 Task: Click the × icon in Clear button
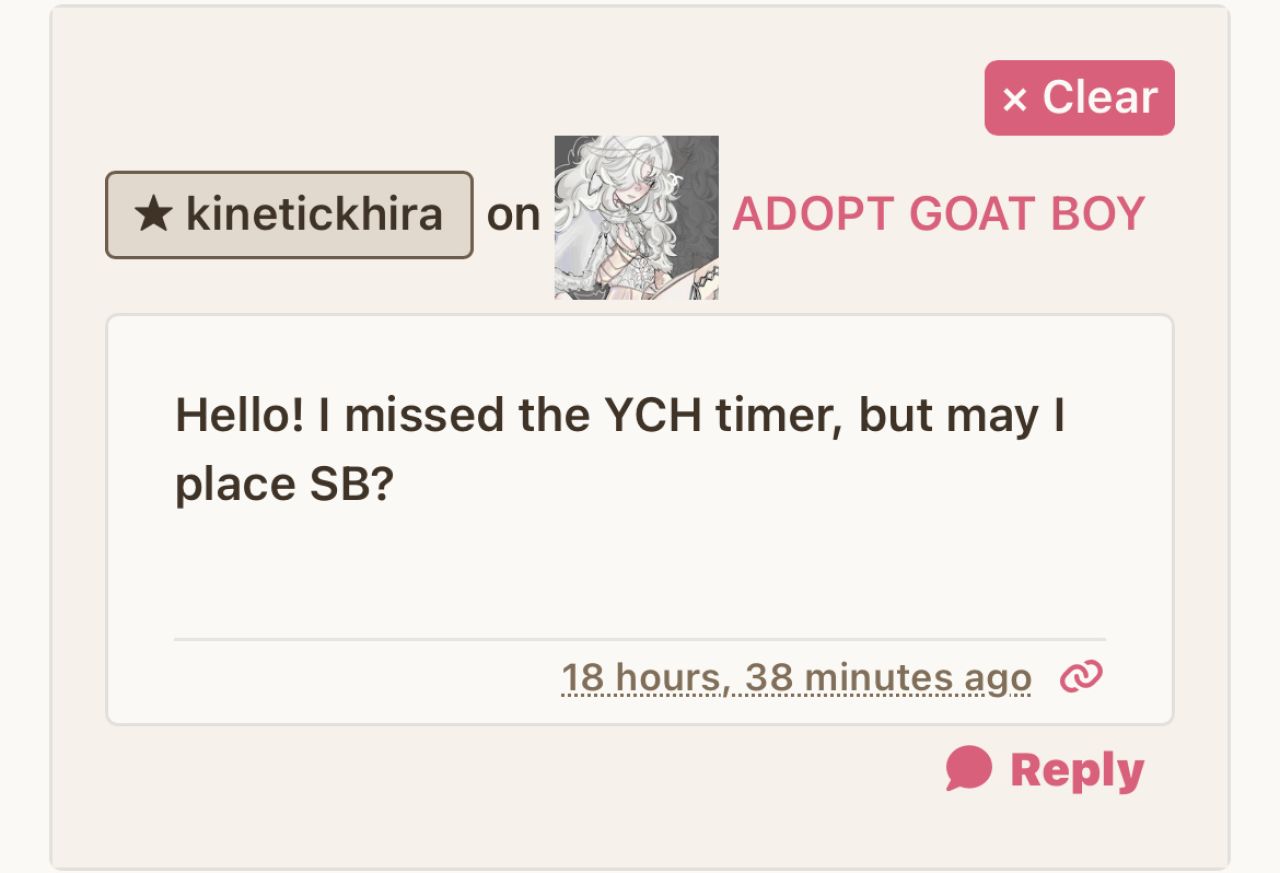(x=1015, y=99)
